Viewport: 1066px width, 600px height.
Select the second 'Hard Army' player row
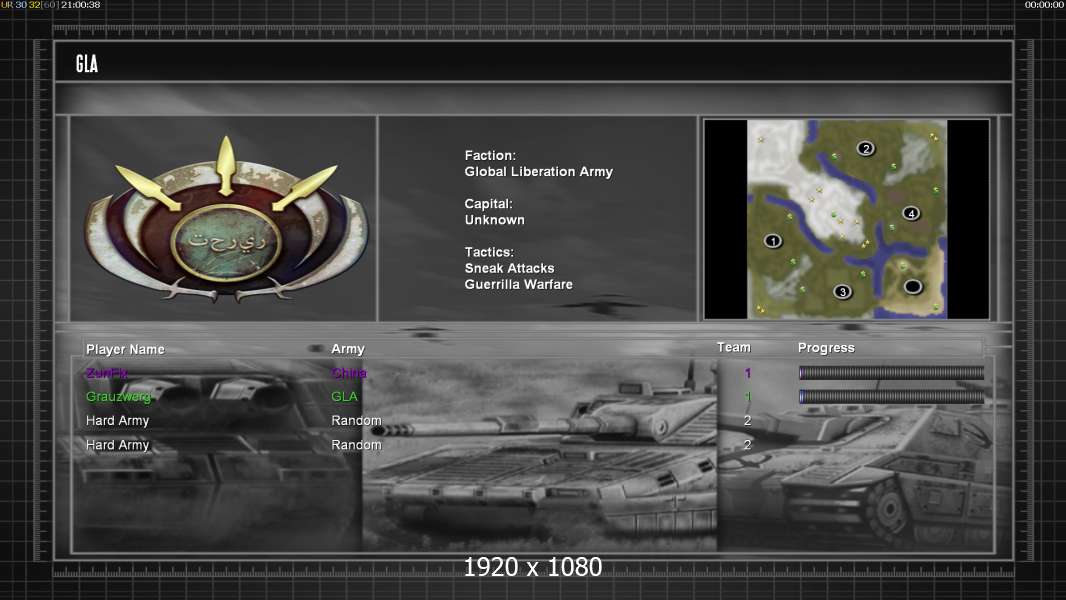[117, 445]
